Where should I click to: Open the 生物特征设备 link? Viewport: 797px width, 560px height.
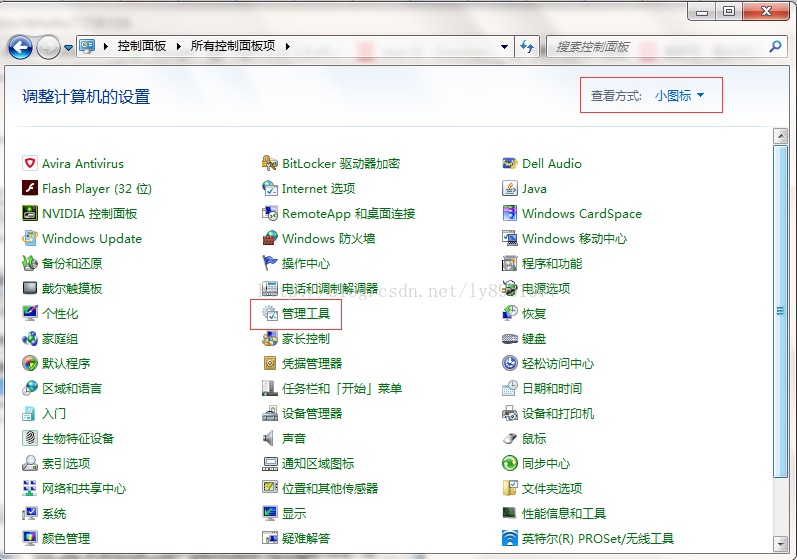[78, 439]
